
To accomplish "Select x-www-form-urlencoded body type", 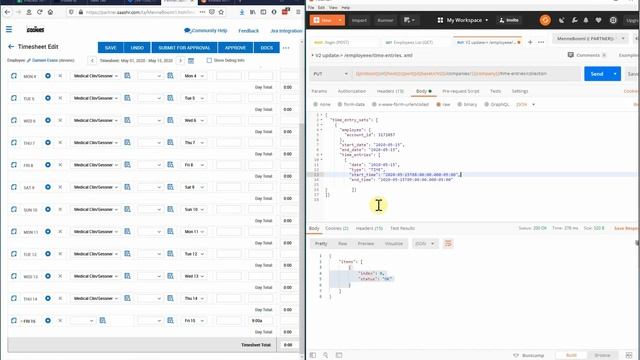I will (374, 104).
